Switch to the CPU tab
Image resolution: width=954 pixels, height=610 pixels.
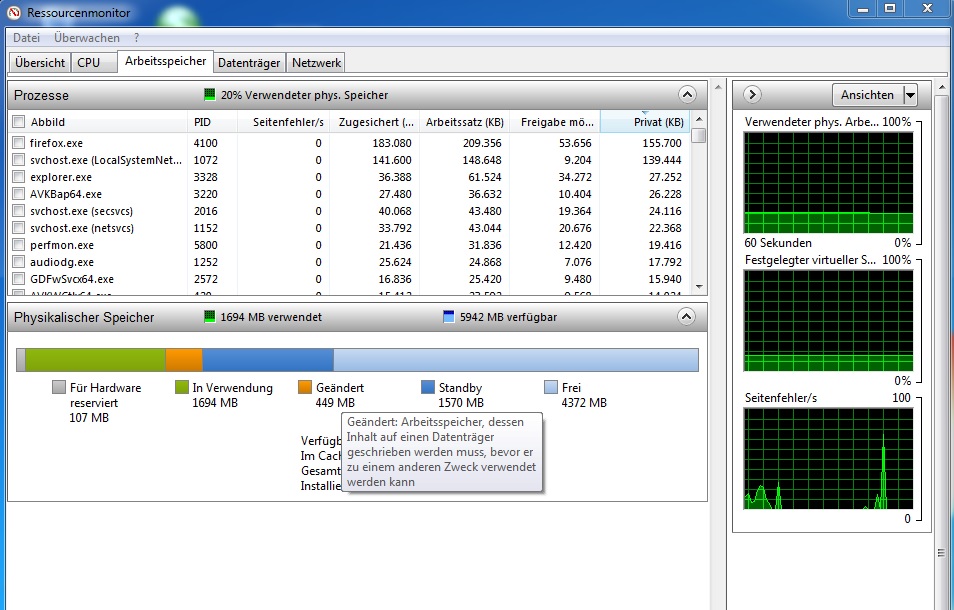tap(94, 63)
